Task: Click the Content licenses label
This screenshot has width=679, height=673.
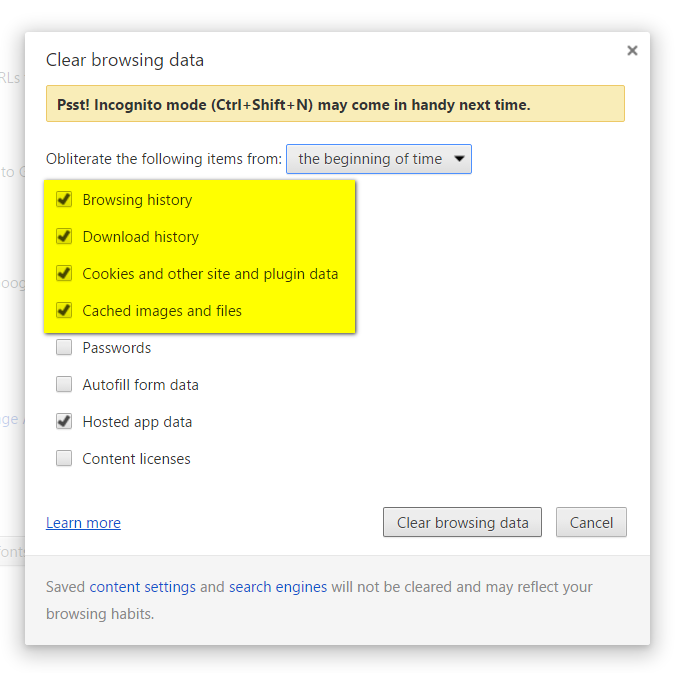Action: 136,459
